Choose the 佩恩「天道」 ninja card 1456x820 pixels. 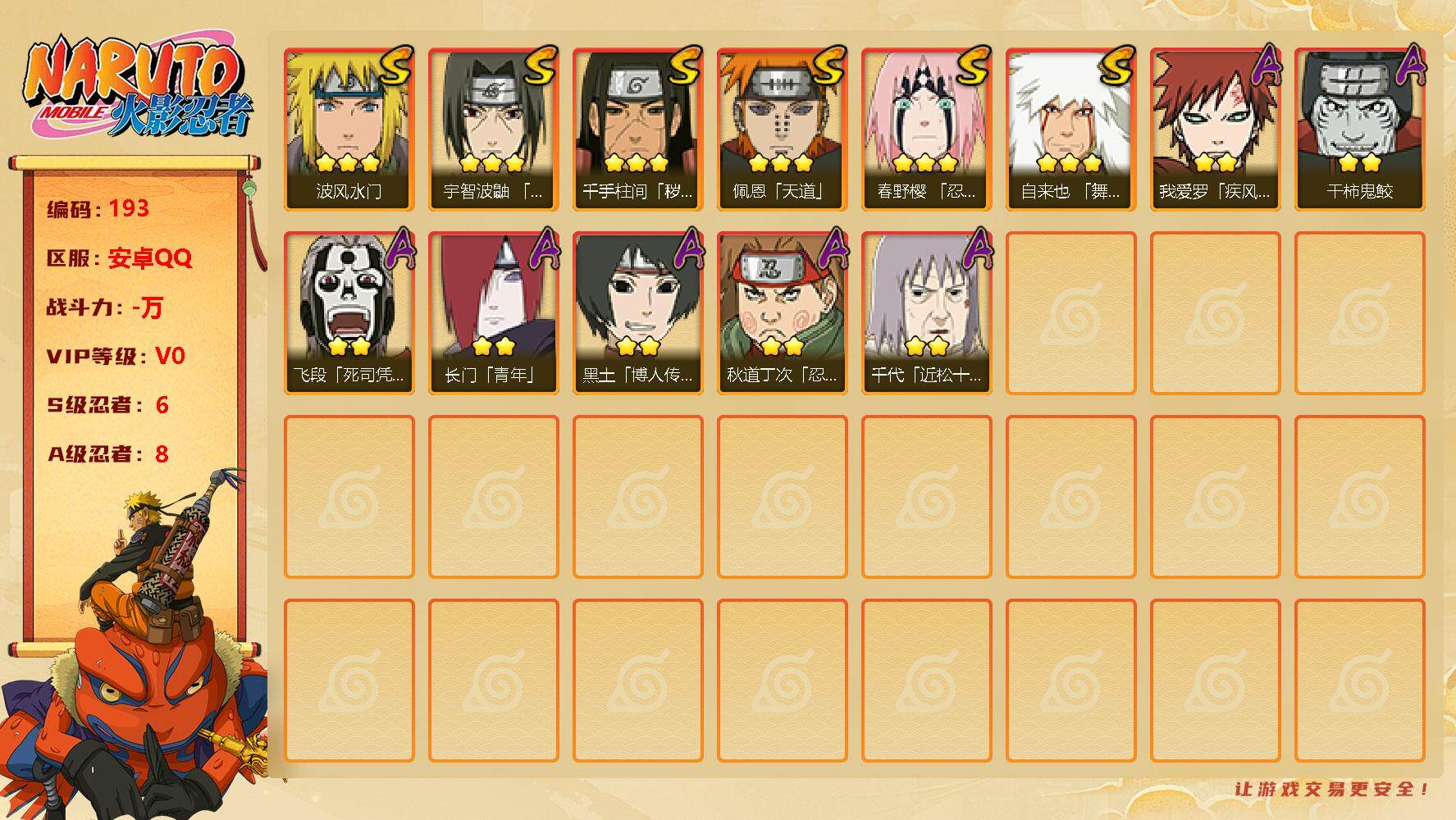782,130
